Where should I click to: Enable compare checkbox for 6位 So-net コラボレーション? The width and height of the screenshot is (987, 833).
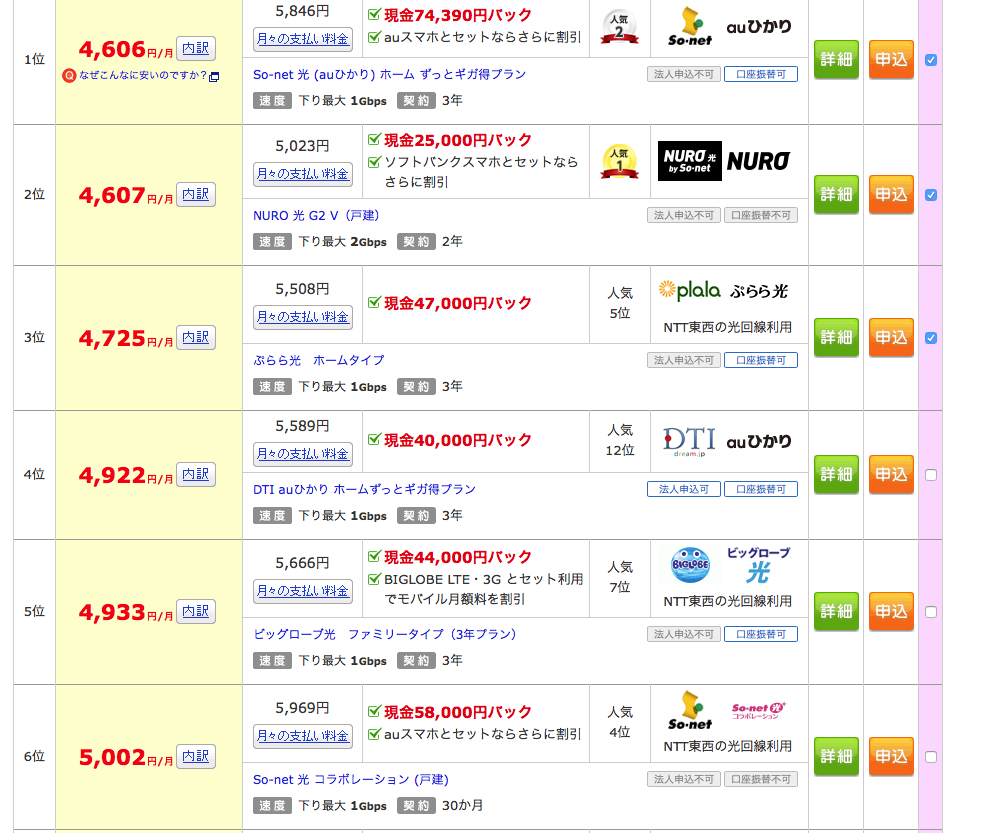pos(931,757)
